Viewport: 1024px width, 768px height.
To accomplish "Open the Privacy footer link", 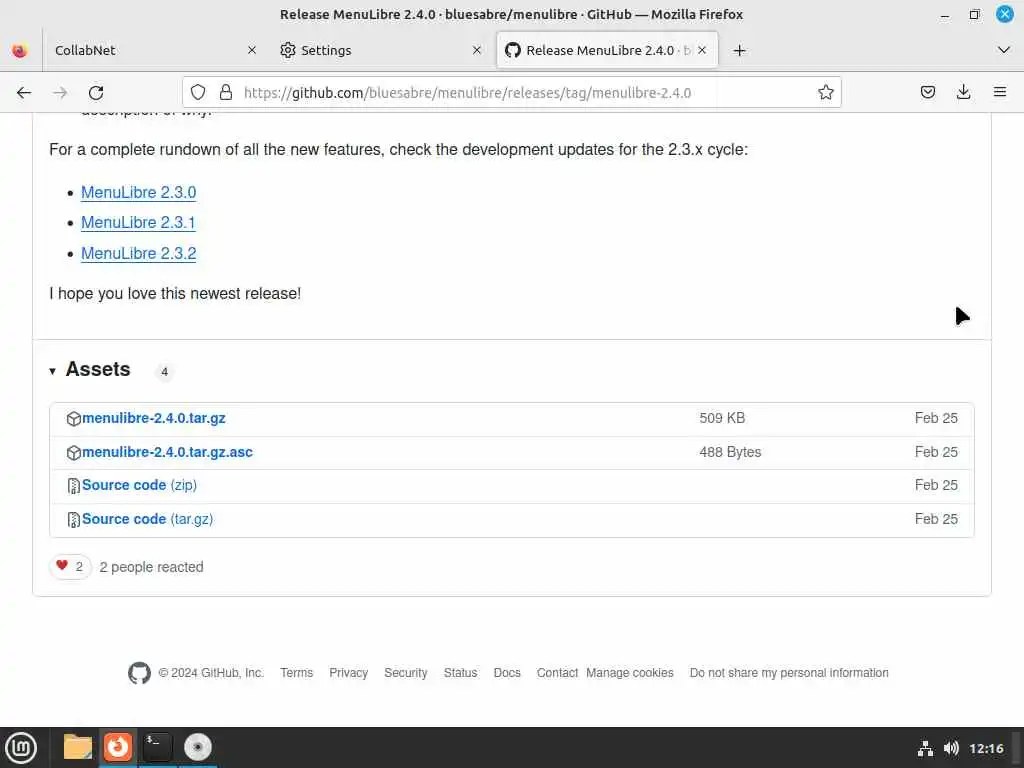I will pos(348,673).
